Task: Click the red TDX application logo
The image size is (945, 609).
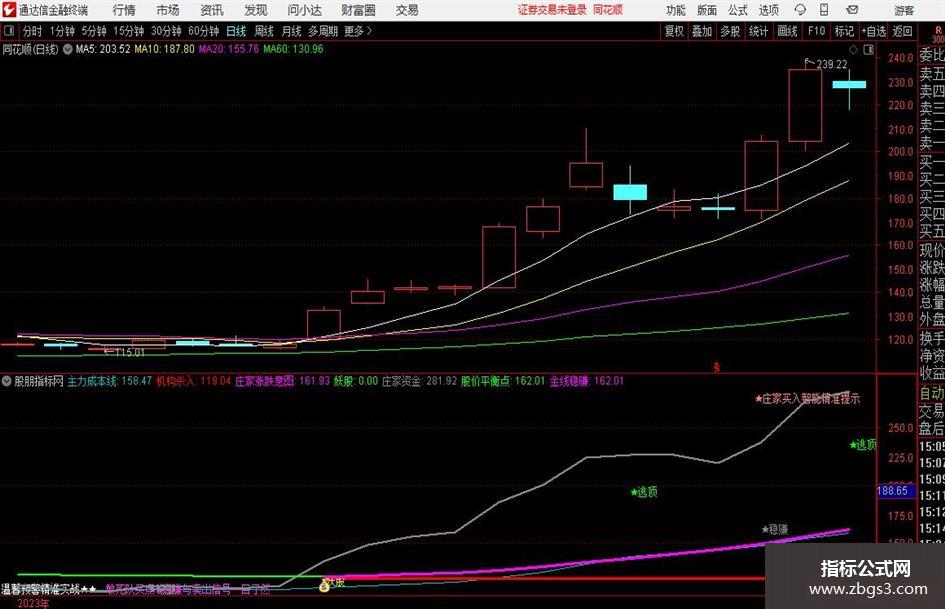Action: tap(9, 10)
